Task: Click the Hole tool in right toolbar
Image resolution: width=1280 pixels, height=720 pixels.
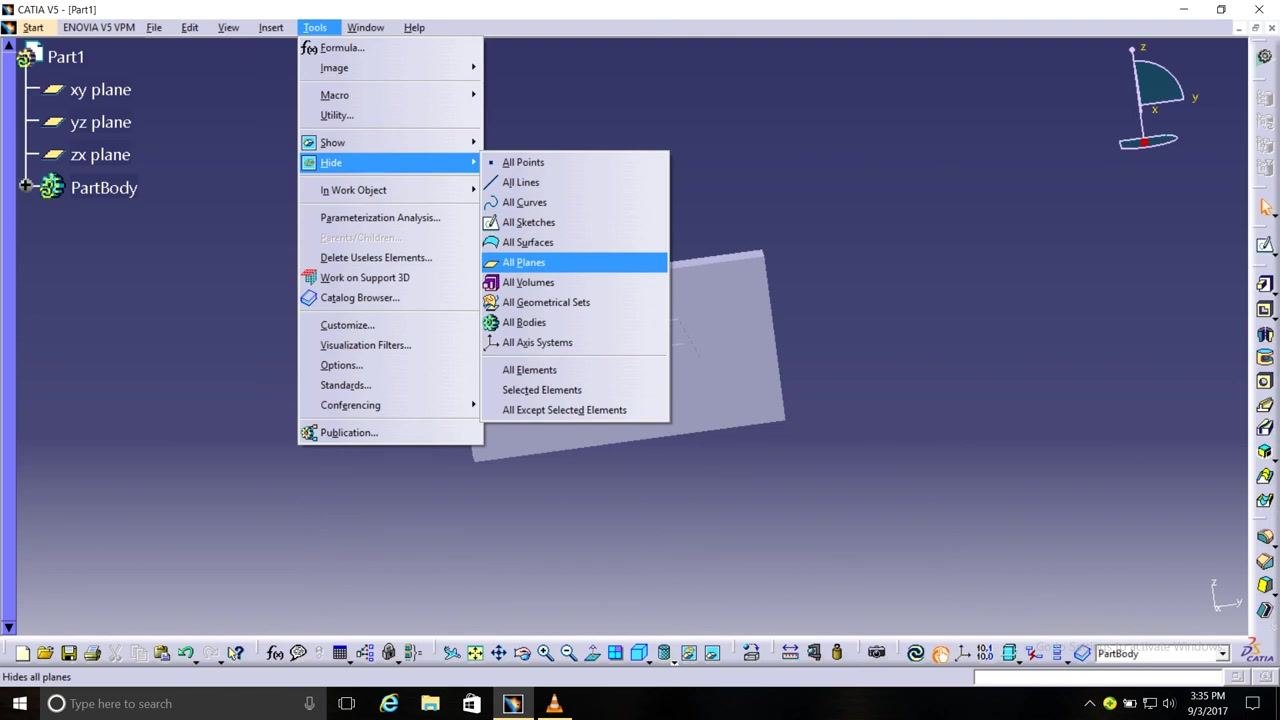Action: click(1265, 381)
